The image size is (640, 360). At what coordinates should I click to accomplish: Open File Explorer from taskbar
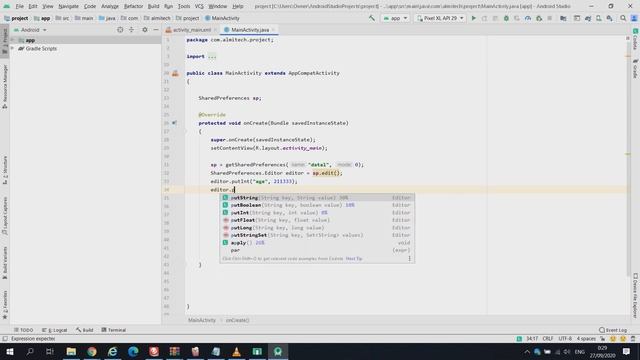point(71,351)
